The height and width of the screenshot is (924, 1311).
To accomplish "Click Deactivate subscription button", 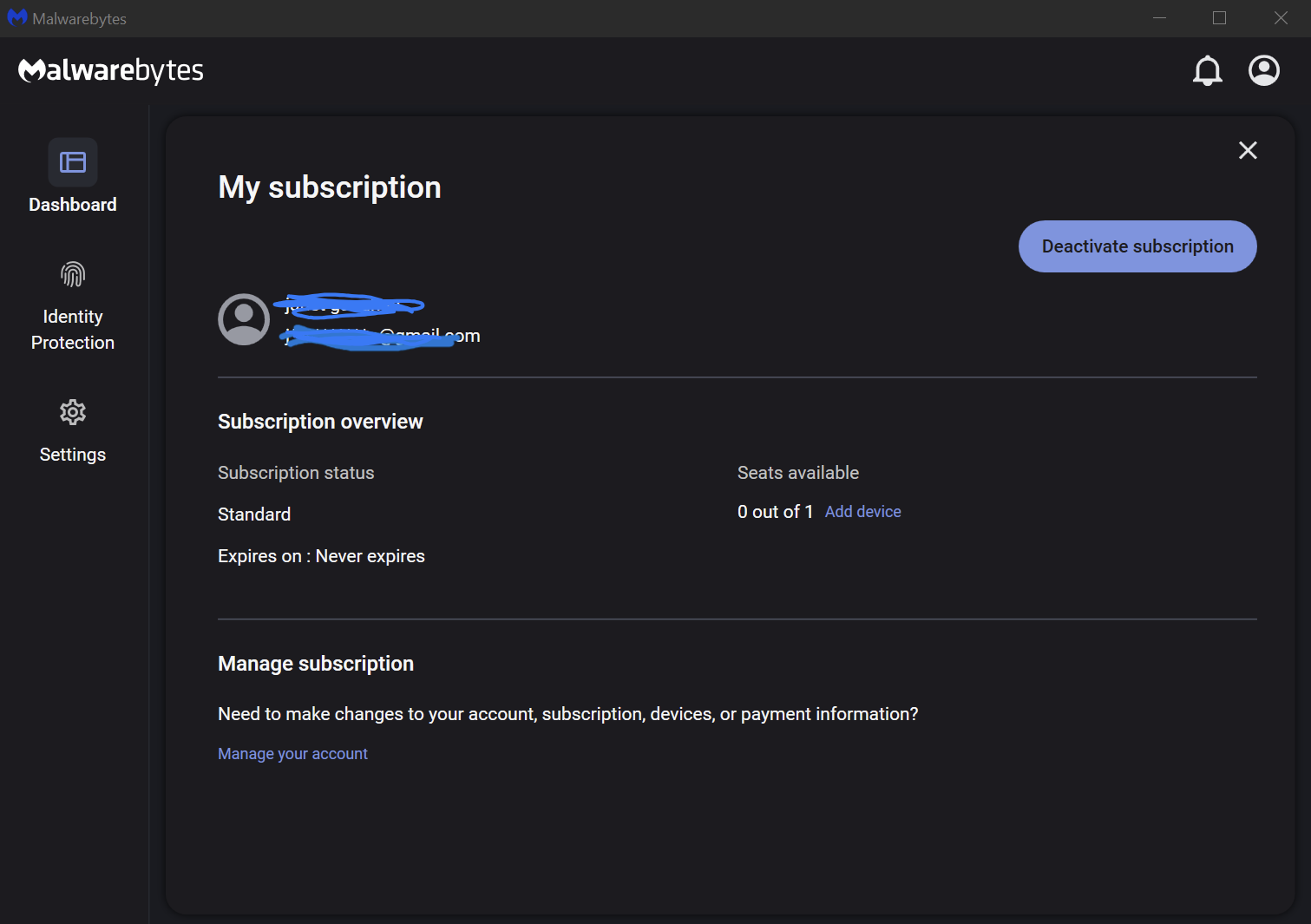I will pos(1137,246).
